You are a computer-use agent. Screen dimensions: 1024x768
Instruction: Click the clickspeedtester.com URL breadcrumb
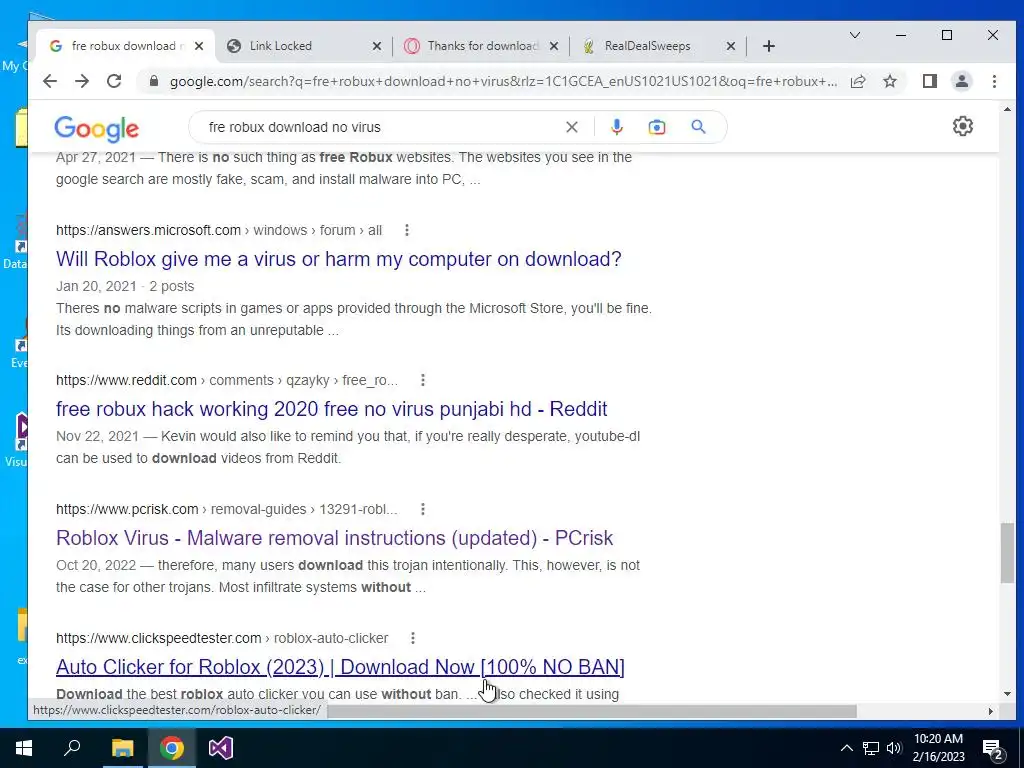coord(222,638)
